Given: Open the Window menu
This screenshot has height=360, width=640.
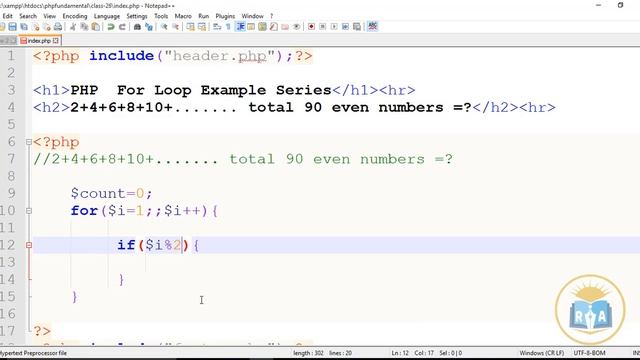Looking at the screenshot, I should [252, 16].
